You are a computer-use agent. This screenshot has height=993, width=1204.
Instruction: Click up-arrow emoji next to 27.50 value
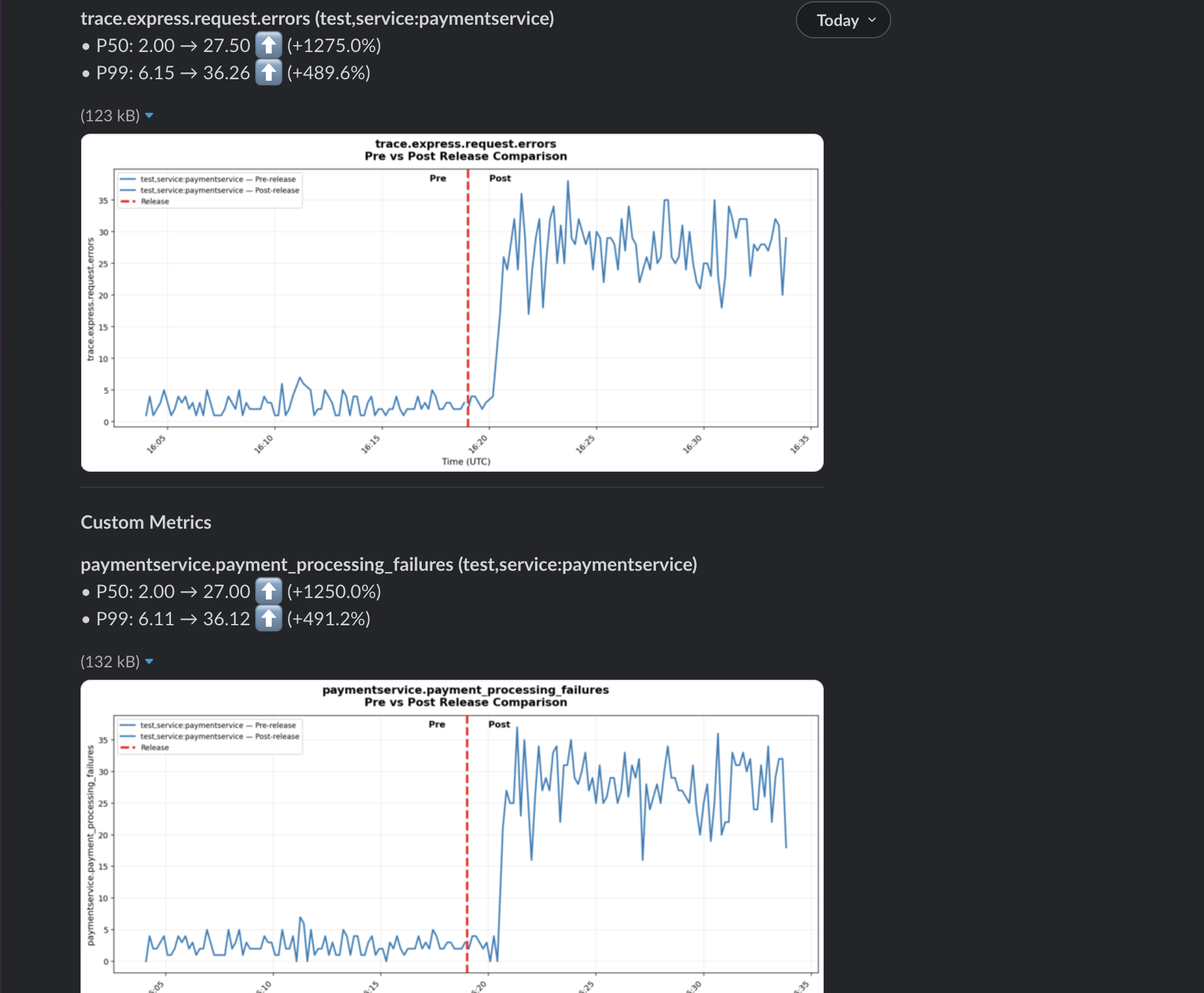point(268,45)
